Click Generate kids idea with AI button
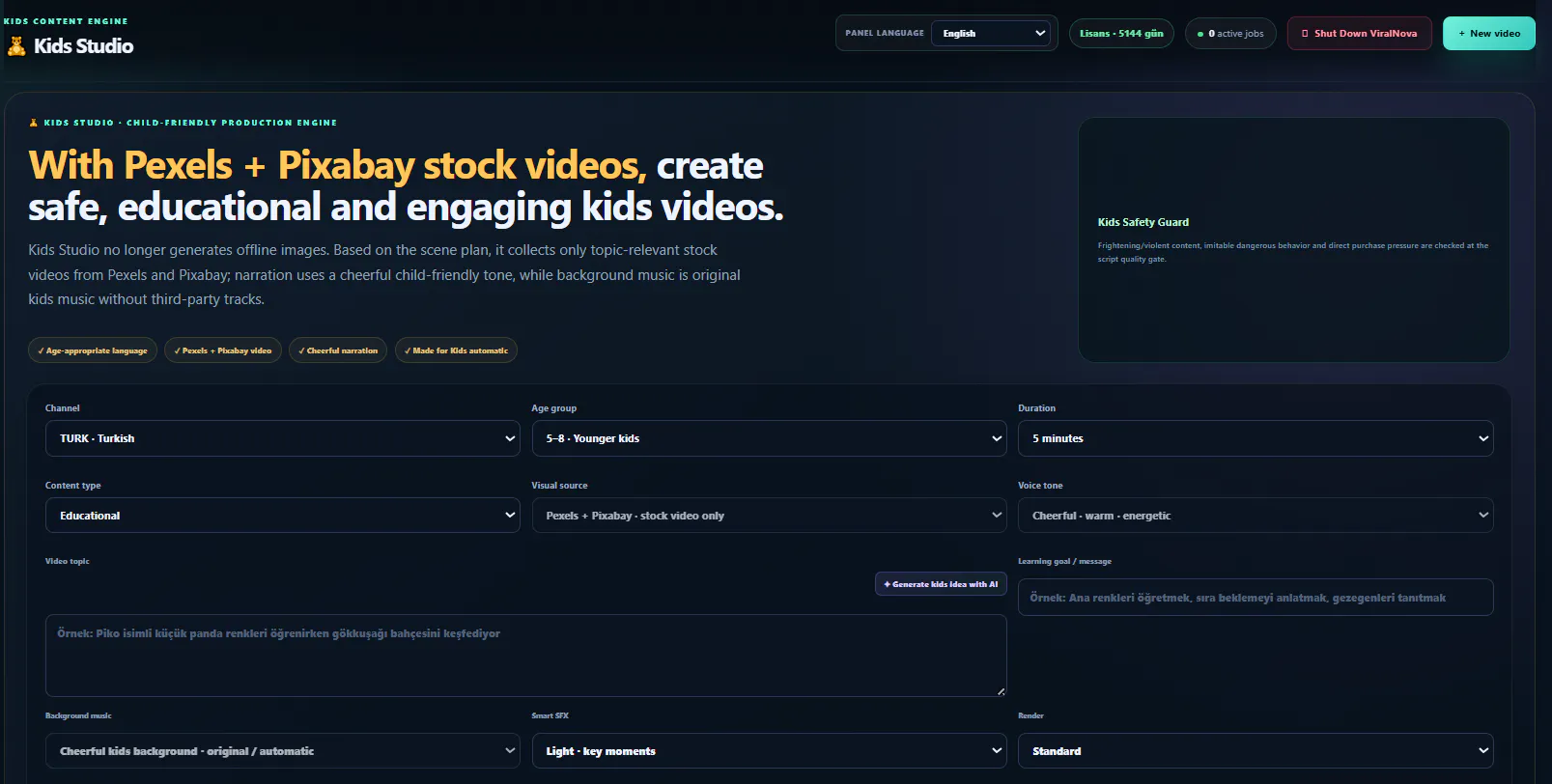This screenshot has height=784, width=1552. click(x=941, y=584)
